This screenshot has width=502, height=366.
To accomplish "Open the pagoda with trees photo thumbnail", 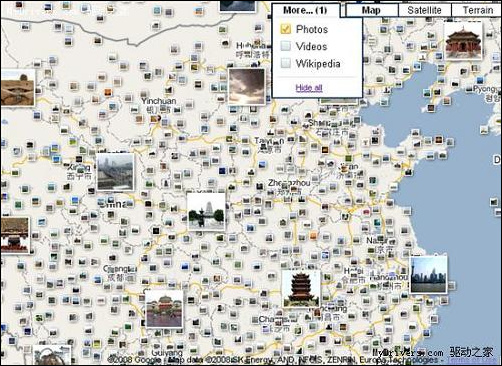I will pos(206,212).
